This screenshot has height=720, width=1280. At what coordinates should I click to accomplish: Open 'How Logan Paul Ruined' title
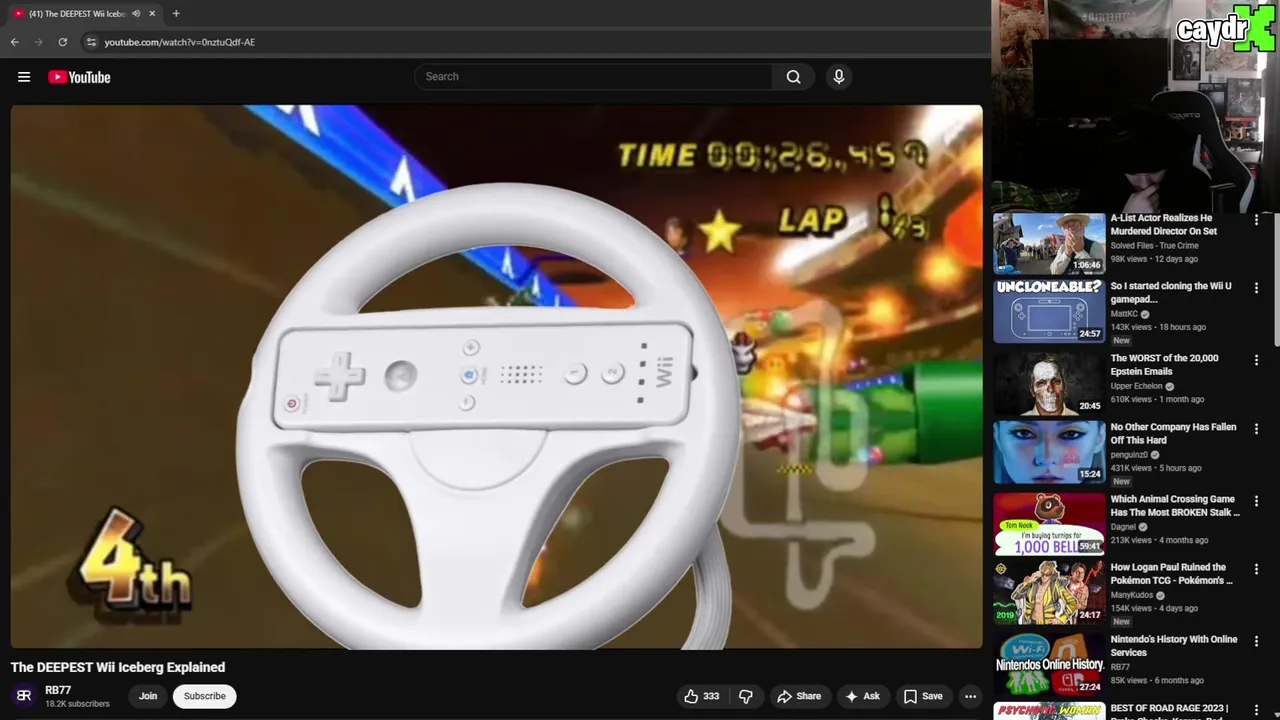[x=1171, y=573]
